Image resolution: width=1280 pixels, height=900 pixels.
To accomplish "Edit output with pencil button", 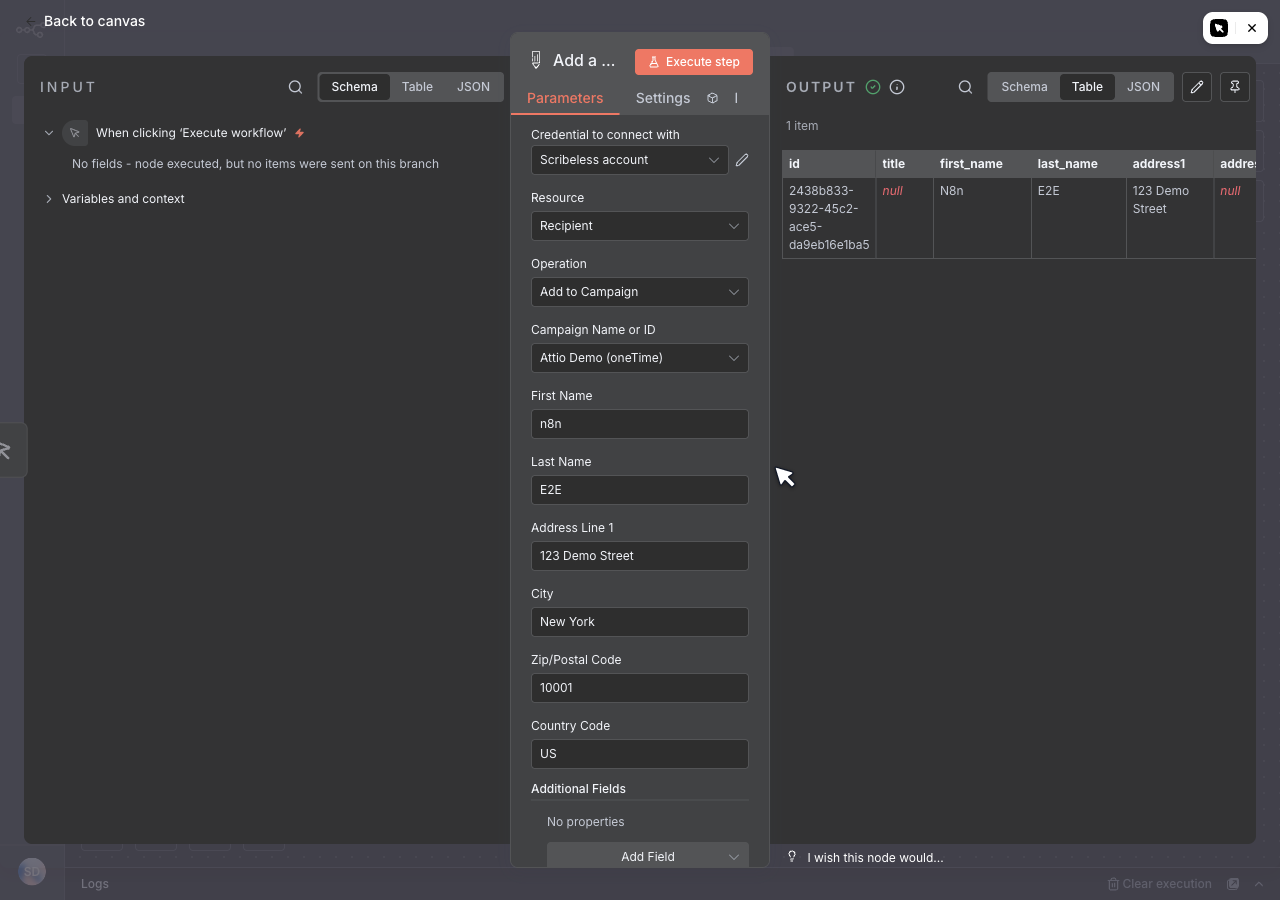I will pos(1197,87).
